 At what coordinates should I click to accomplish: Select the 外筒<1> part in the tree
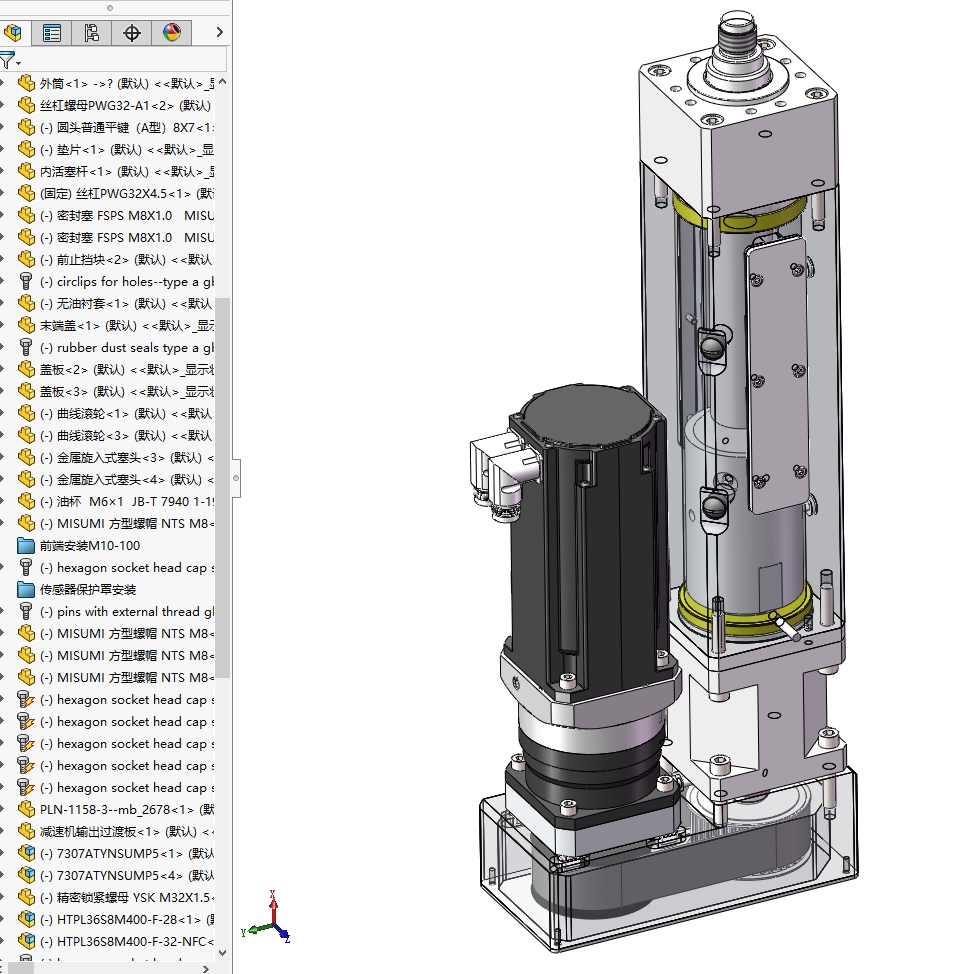127,83
